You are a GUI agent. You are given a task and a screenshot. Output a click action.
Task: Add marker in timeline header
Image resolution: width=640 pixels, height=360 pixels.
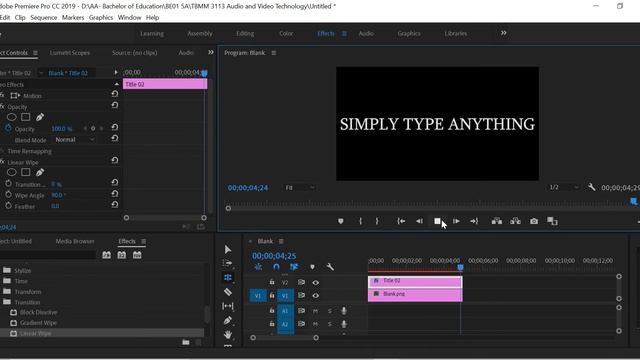312,267
